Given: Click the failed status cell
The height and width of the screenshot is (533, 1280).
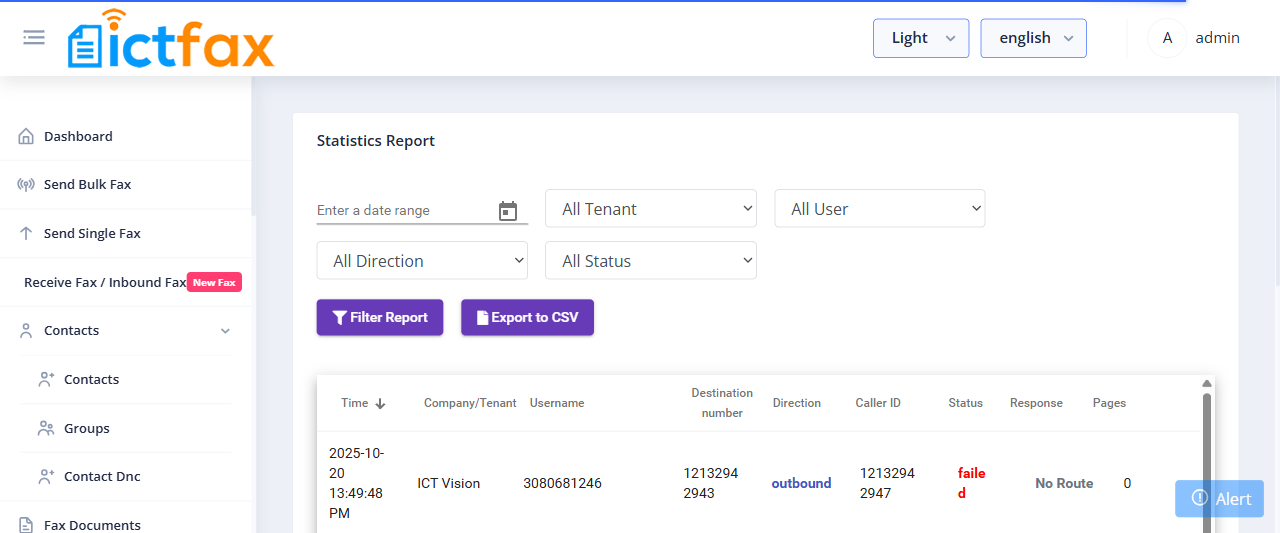Looking at the screenshot, I should coord(972,483).
